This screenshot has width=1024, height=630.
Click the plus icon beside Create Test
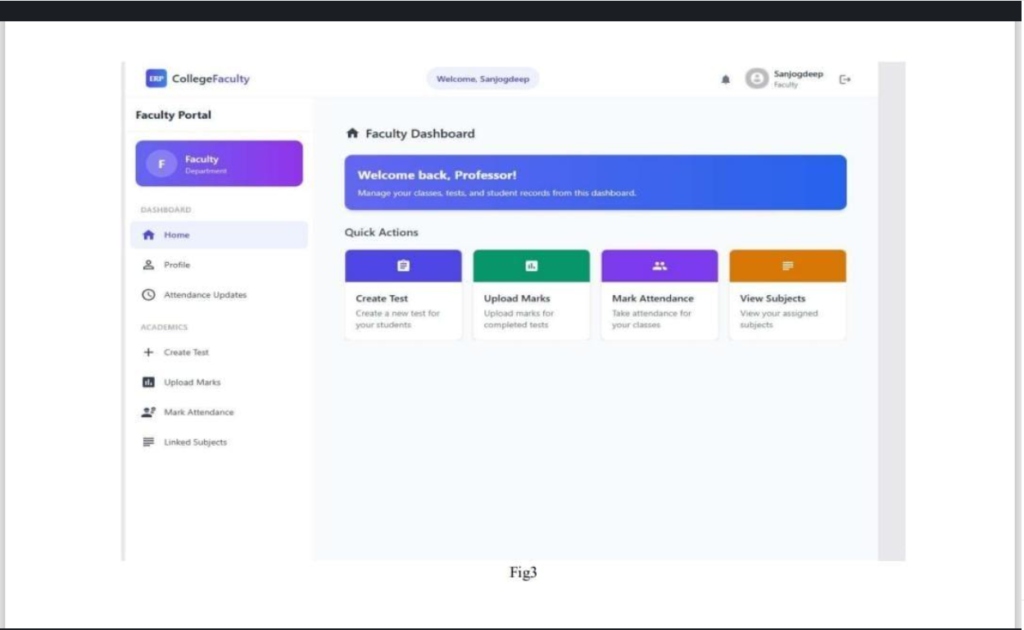(x=149, y=353)
